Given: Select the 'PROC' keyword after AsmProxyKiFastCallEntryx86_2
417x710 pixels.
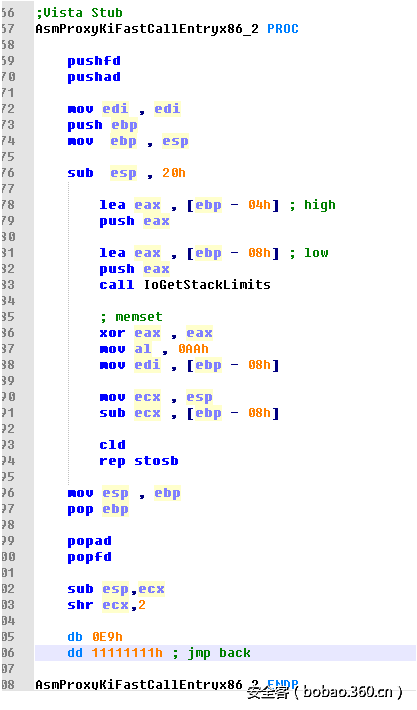Looking at the screenshot, I should point(283,29).
